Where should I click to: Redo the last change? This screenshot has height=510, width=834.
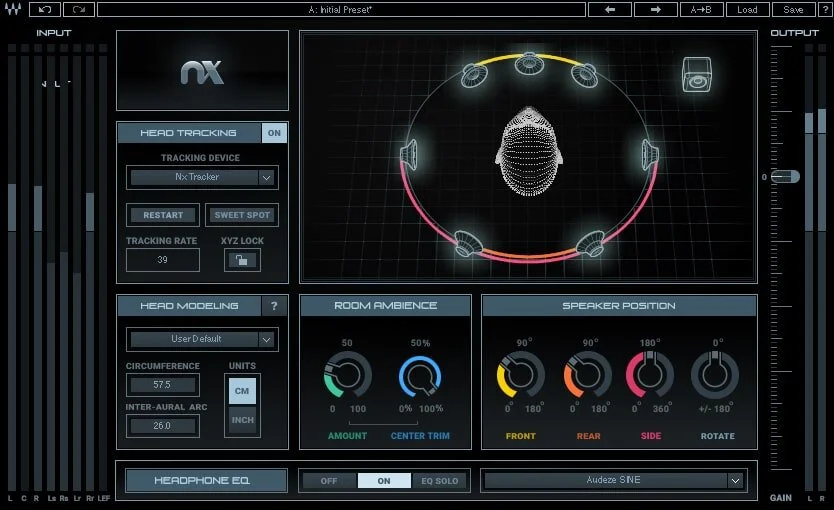point(79,10)
